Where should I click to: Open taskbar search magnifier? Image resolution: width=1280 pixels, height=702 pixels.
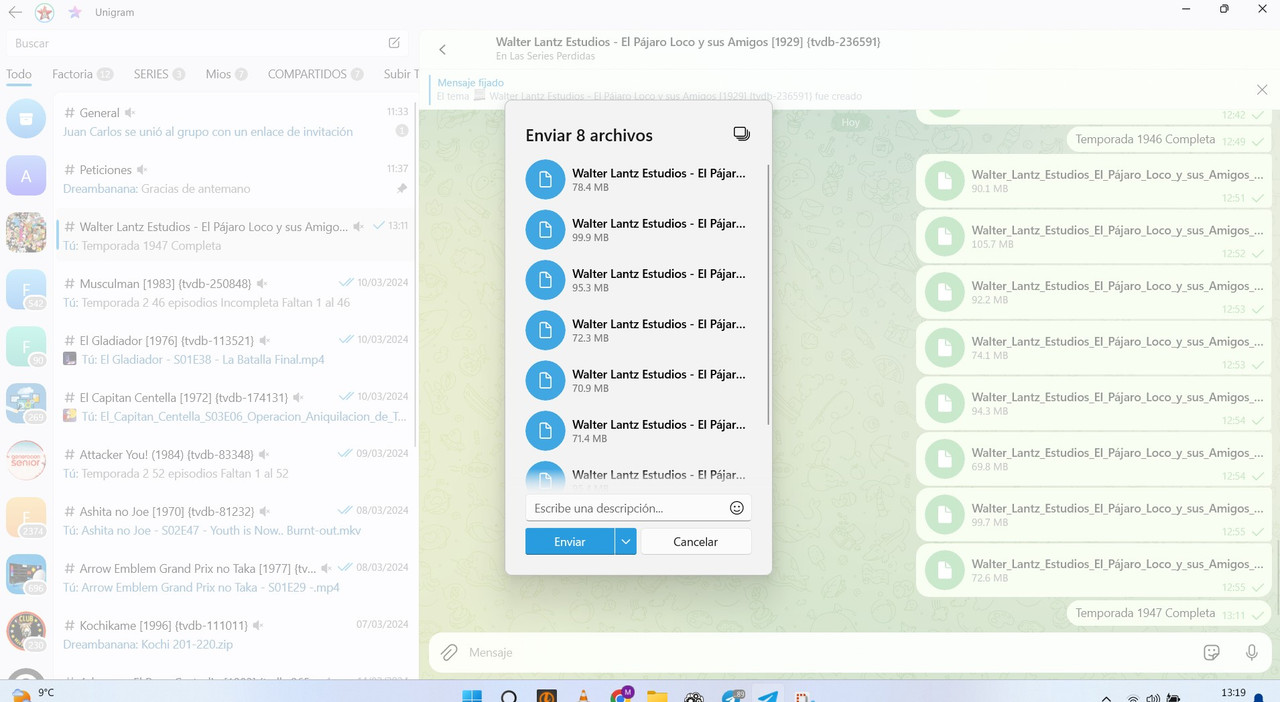click(x=509, y=696)
